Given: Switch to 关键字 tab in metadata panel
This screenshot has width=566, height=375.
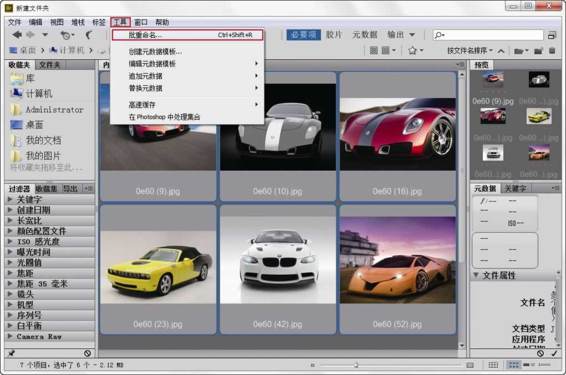Looking at the screenshot, I should (515, 188).
